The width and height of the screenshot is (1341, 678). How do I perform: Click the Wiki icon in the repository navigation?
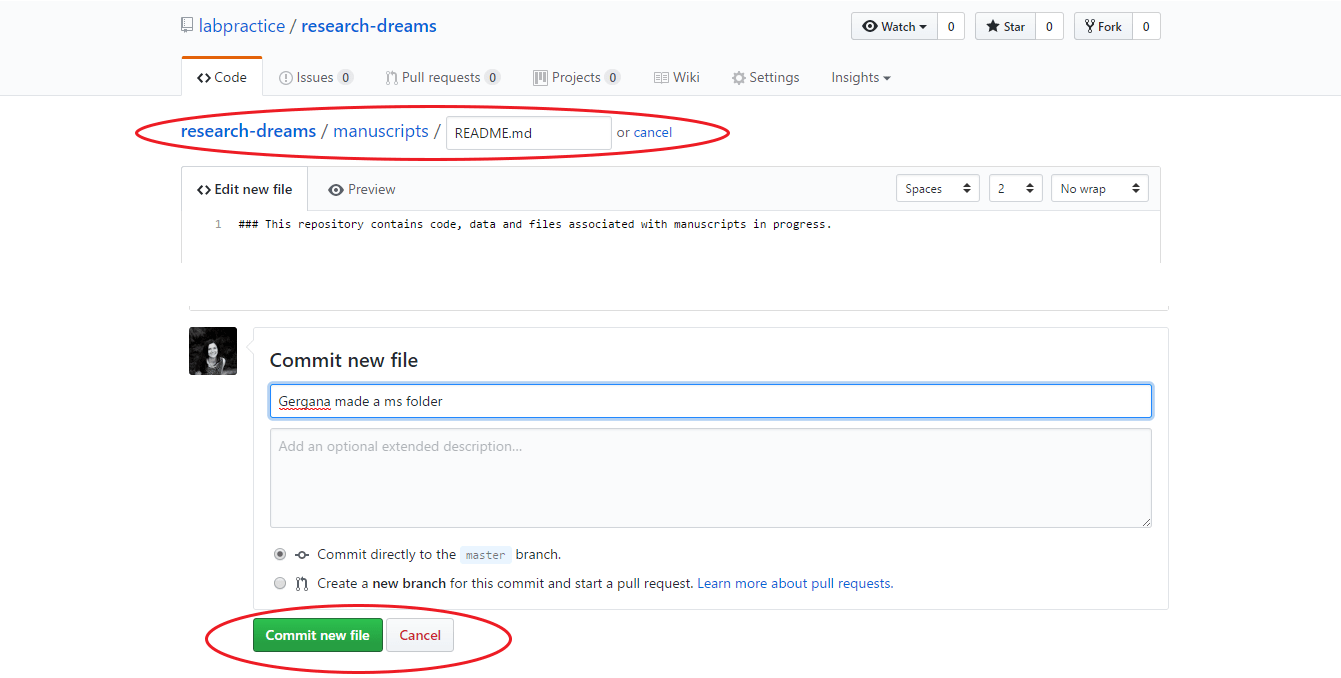coord(660,77)
